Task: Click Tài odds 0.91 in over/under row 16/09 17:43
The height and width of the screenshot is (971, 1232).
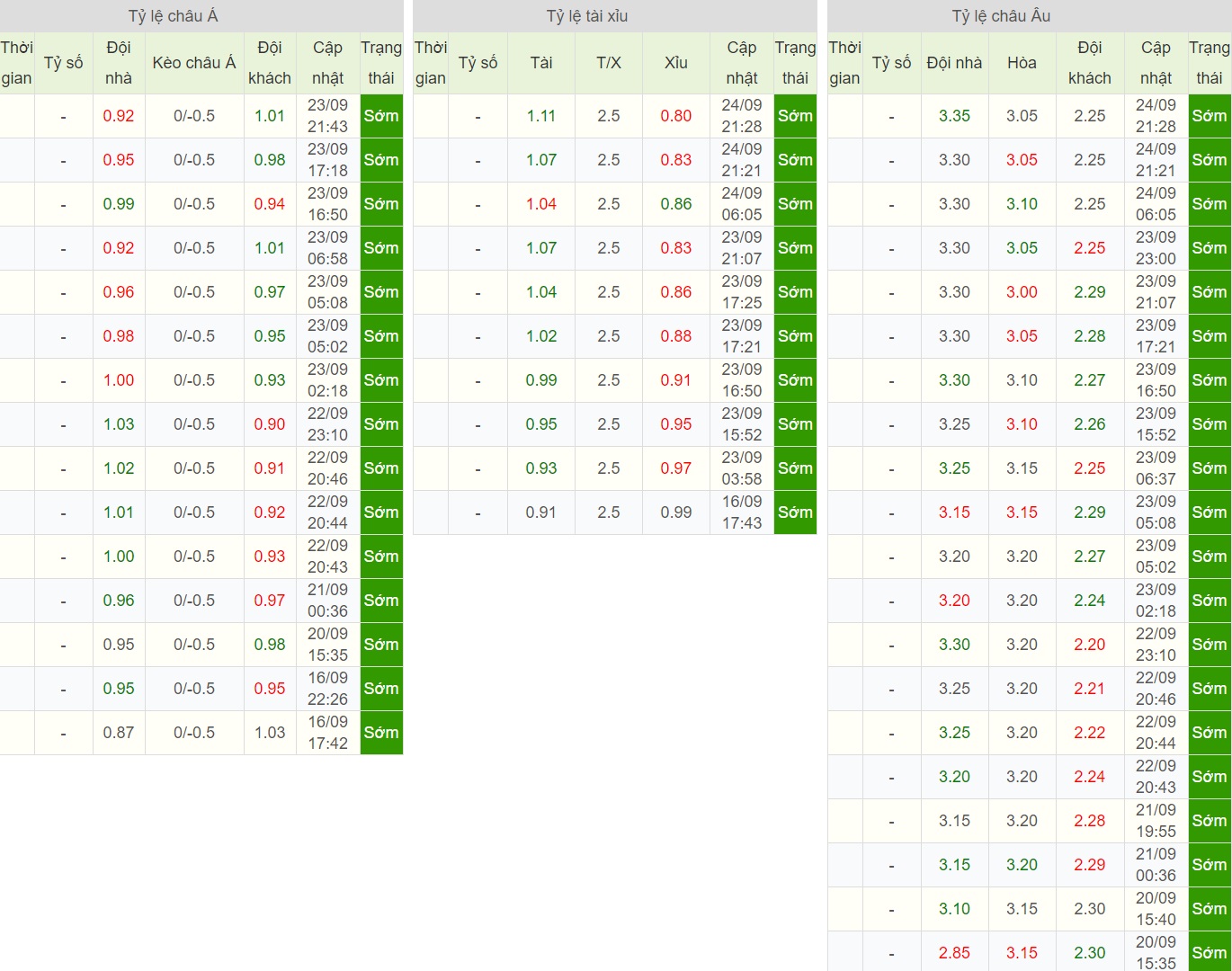Action: pos(541,512)
